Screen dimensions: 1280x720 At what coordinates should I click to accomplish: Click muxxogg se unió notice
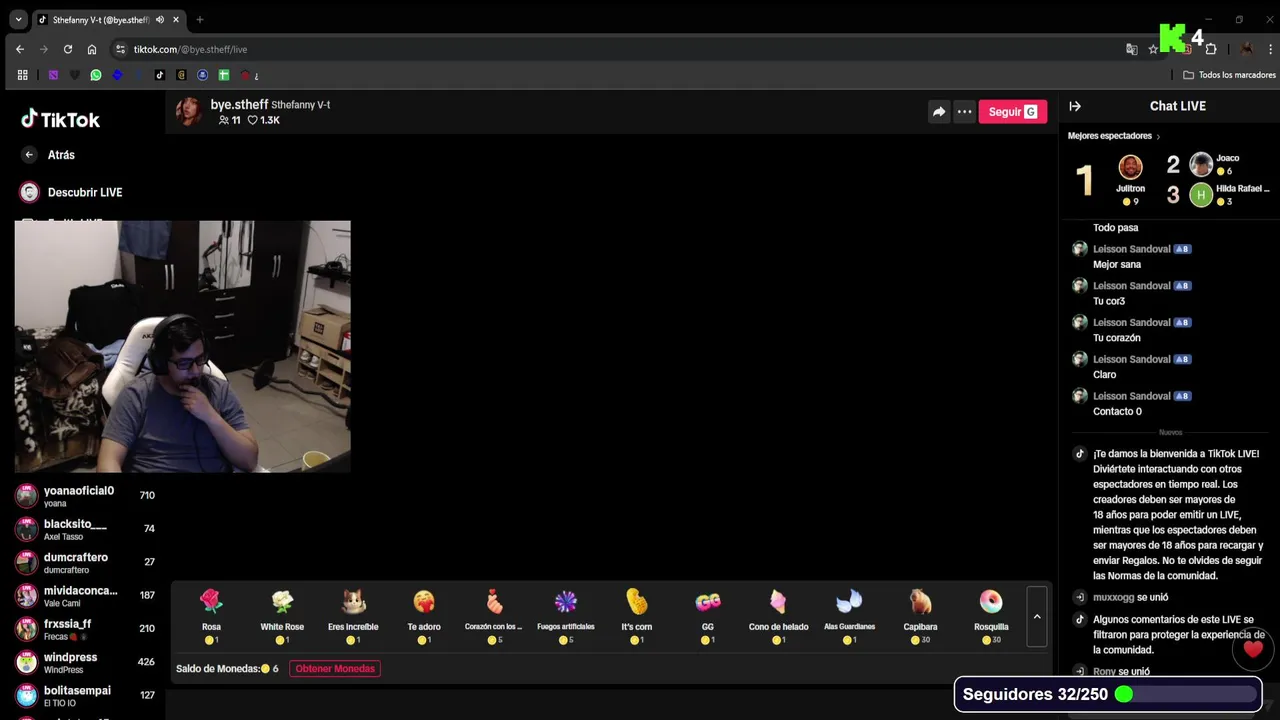[1130, 597]
